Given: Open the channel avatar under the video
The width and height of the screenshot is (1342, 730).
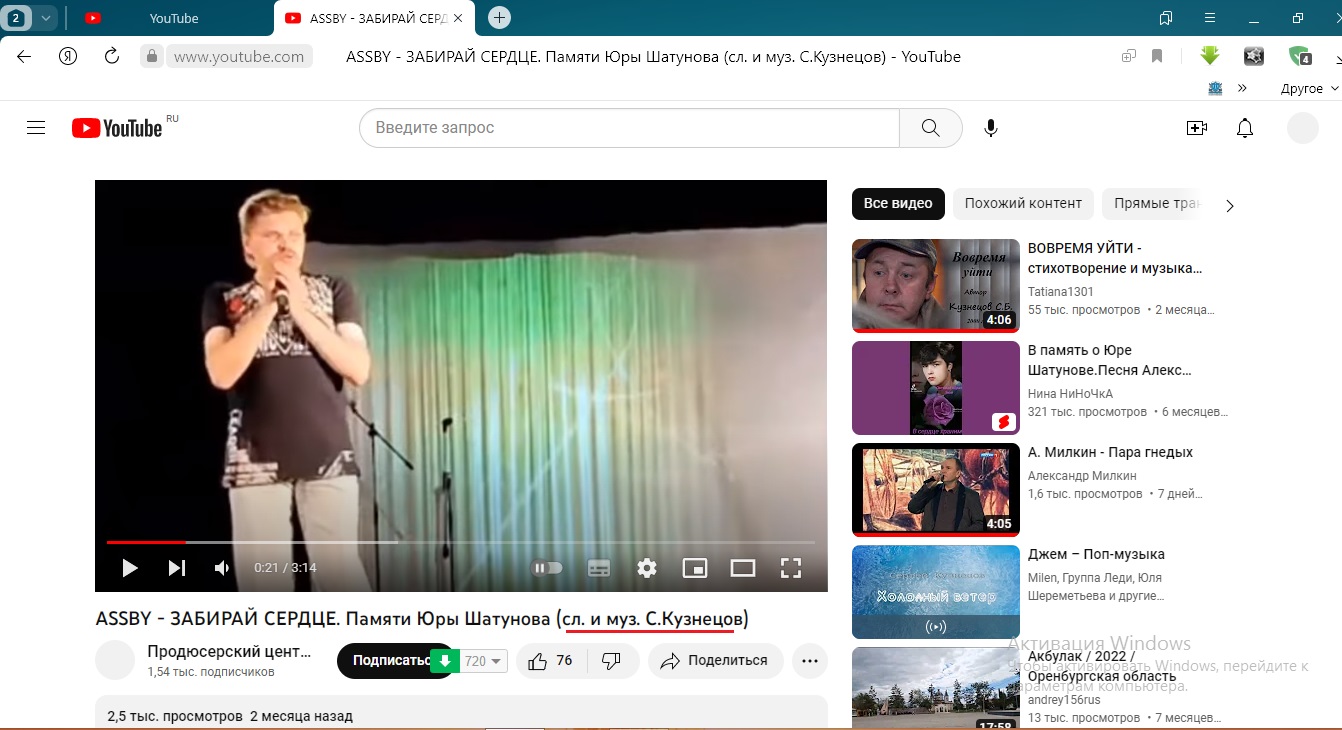Looking at the screenshot, I should pos(115,660).
